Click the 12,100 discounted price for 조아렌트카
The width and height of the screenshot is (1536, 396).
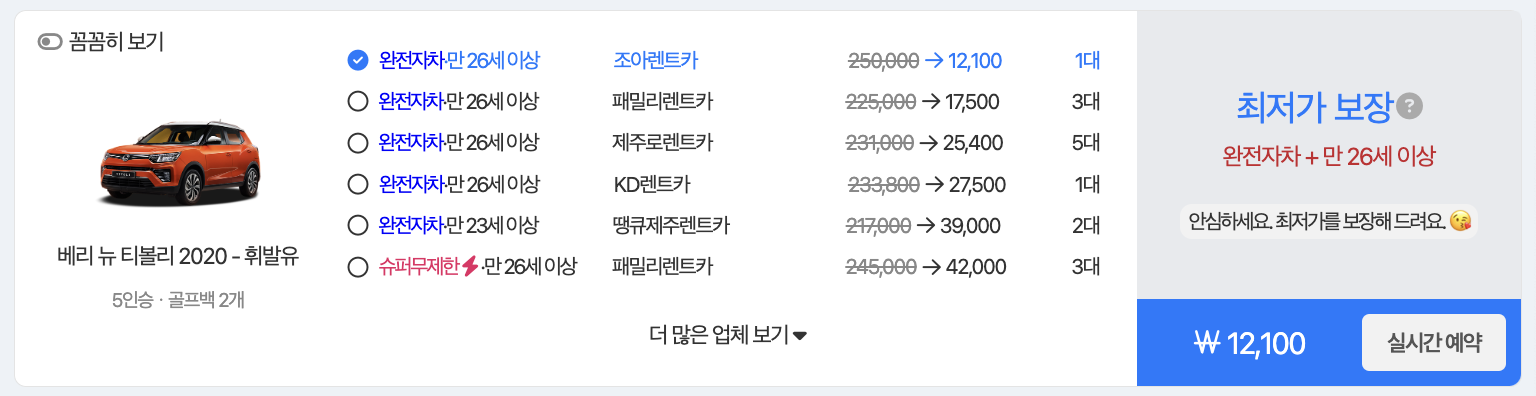pyautogui.click(x=975, y=61)
